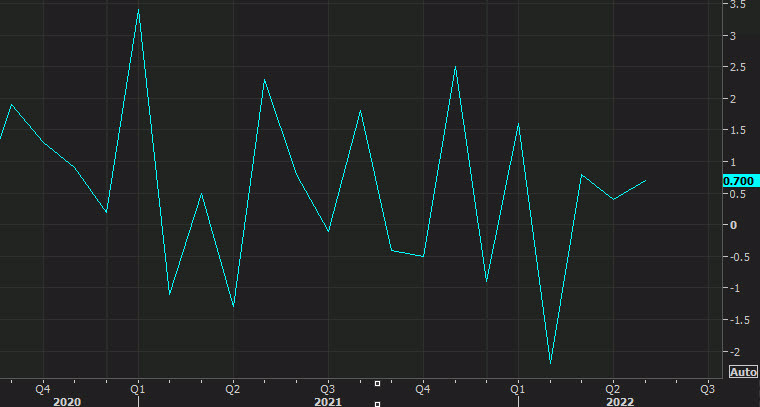The height and width of the screenshot is (407, 760).
Task: Click the 2020 year label
Action: tap(67, 401)
